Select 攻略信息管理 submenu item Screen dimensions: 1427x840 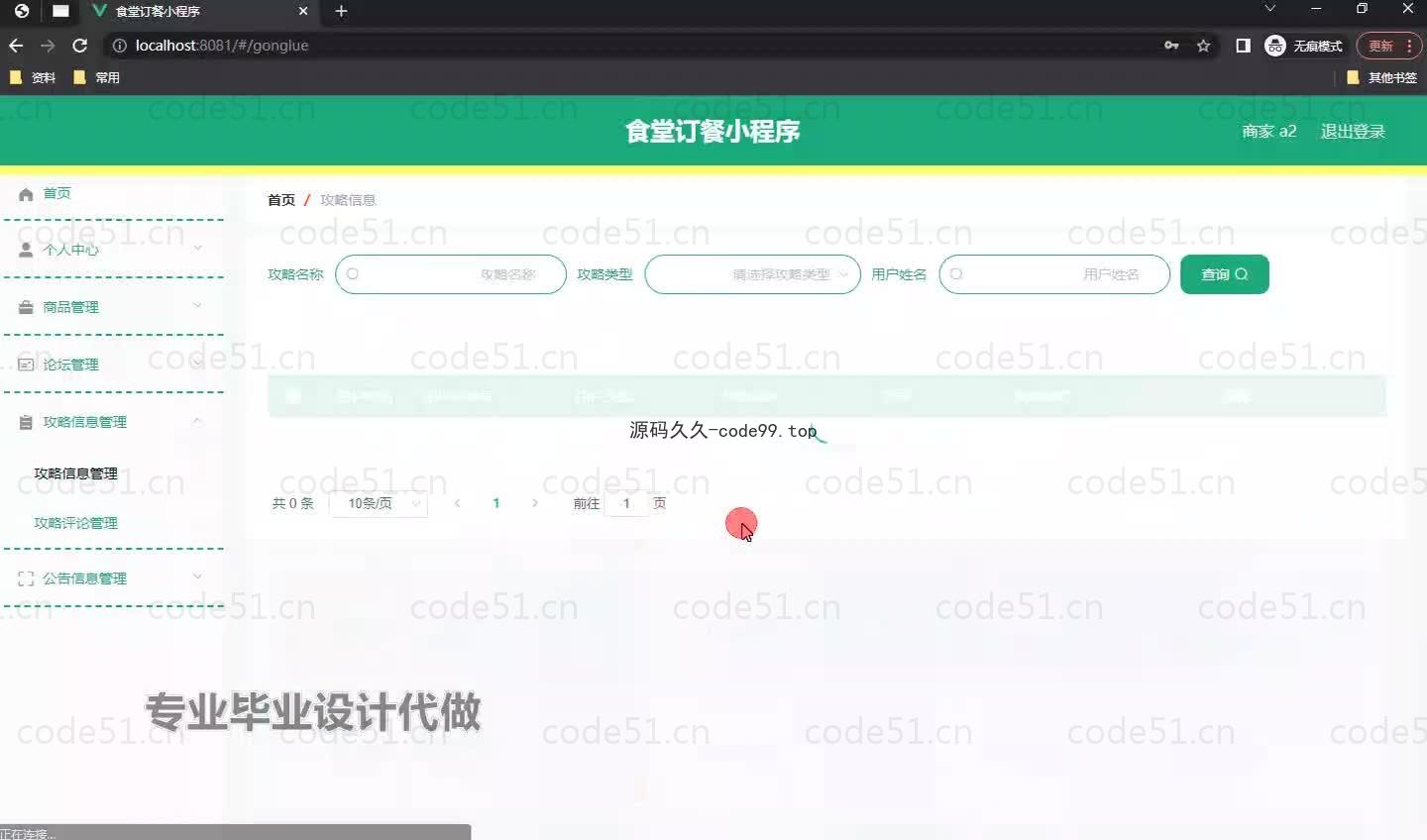tap(76, 473)
